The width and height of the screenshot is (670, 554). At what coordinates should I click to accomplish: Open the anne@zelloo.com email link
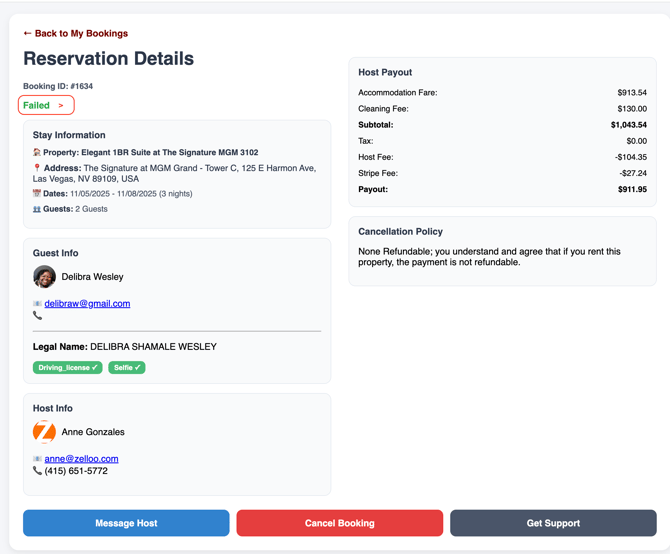coord(81,459)
